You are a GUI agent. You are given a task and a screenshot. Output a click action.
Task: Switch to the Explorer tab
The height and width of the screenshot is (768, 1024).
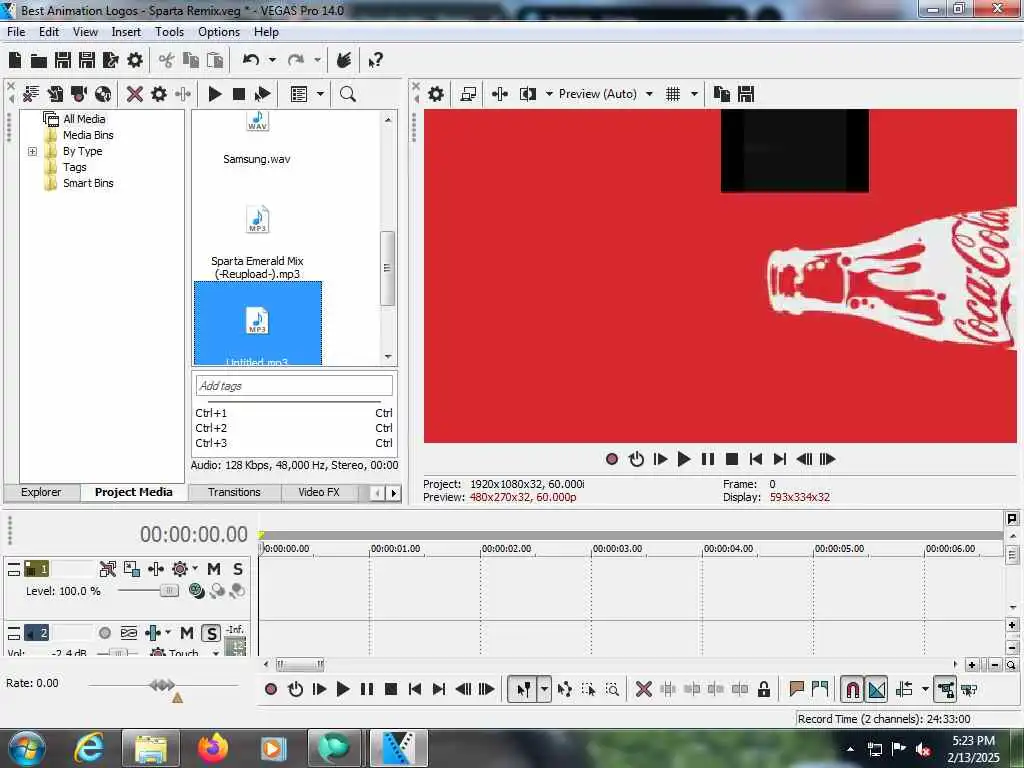coord(41,492)
